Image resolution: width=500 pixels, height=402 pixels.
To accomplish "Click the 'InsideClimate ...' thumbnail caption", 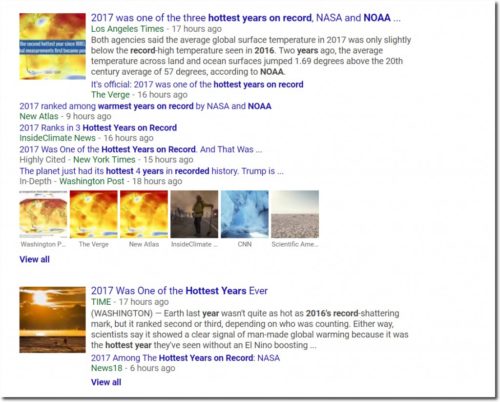I will pyautogui.click(x=194, y=244).
